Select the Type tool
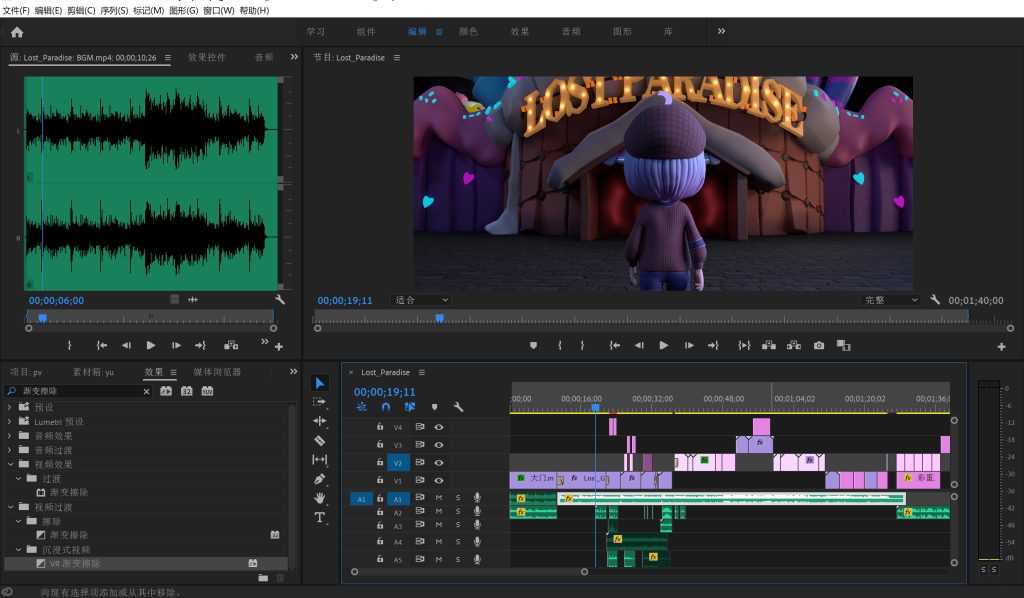The height and width of the screenshot is (598, 1024). 319,518
